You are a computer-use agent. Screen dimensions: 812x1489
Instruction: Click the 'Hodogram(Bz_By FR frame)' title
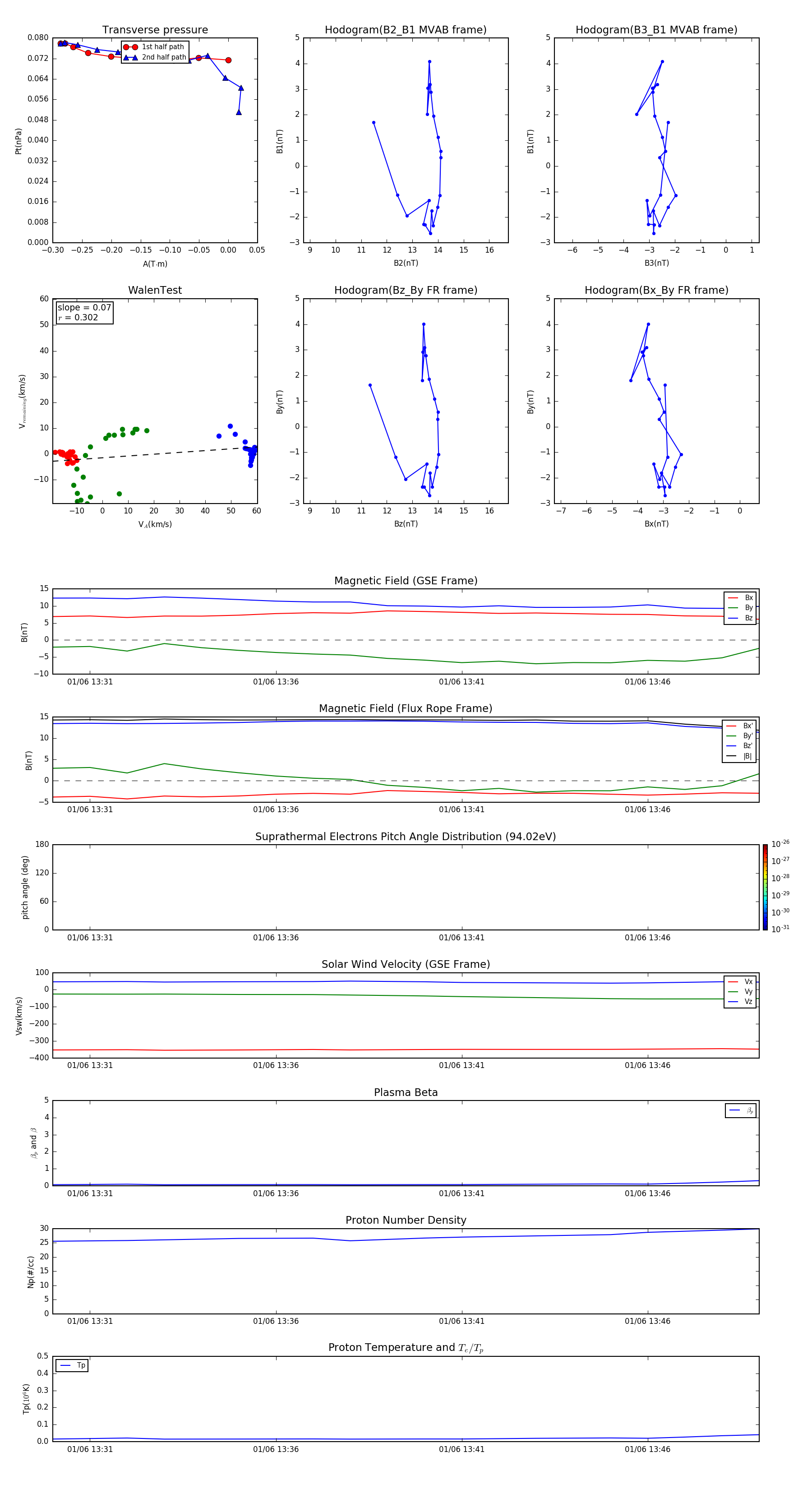coord(406,290)
